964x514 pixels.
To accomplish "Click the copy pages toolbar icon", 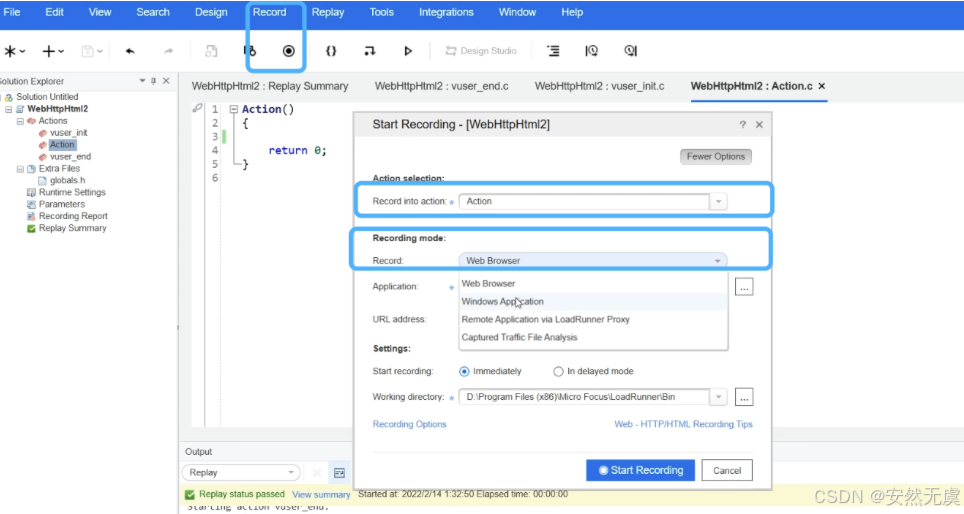I will (211, 51).
